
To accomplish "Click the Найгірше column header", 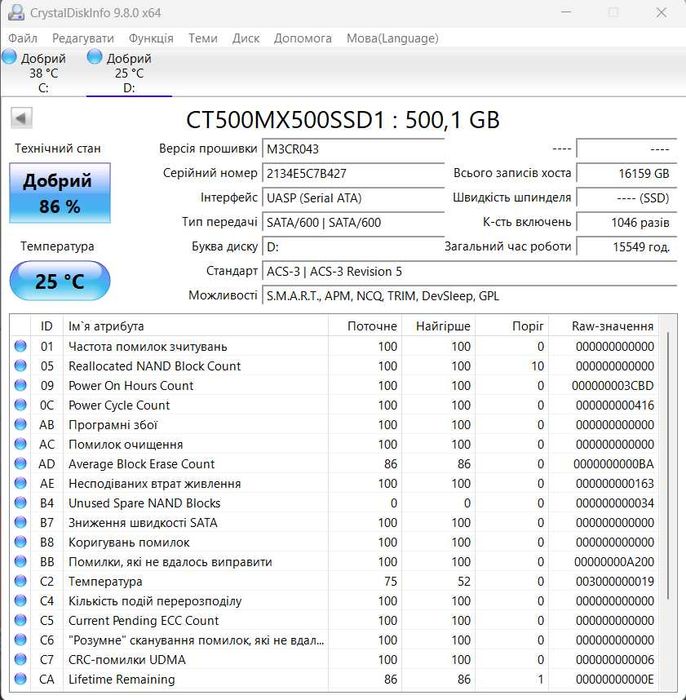I will point(438,326).
